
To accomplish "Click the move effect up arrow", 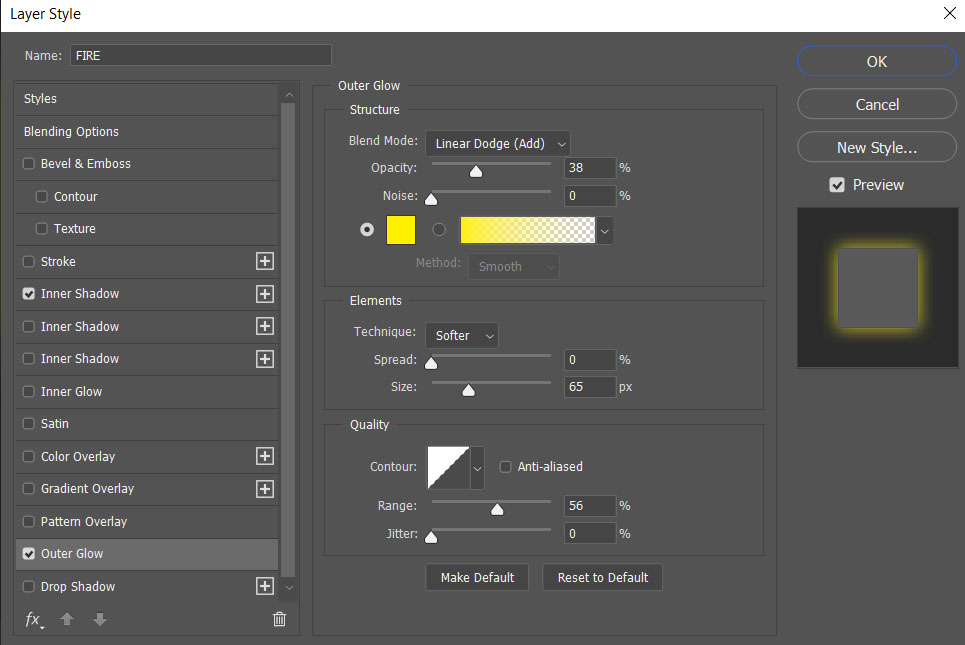I will pos(67,619).
